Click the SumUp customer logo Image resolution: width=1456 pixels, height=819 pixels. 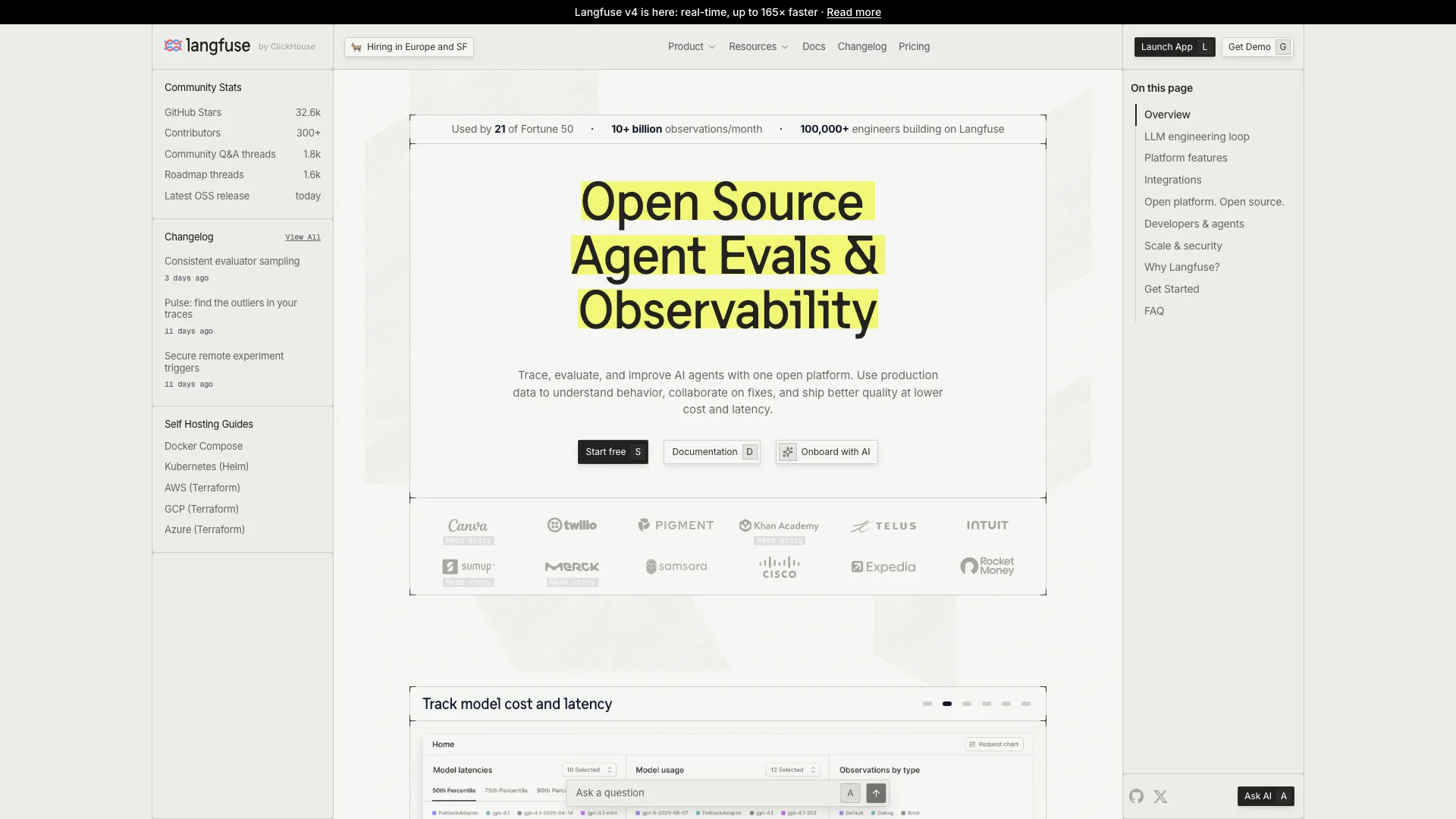468,566
